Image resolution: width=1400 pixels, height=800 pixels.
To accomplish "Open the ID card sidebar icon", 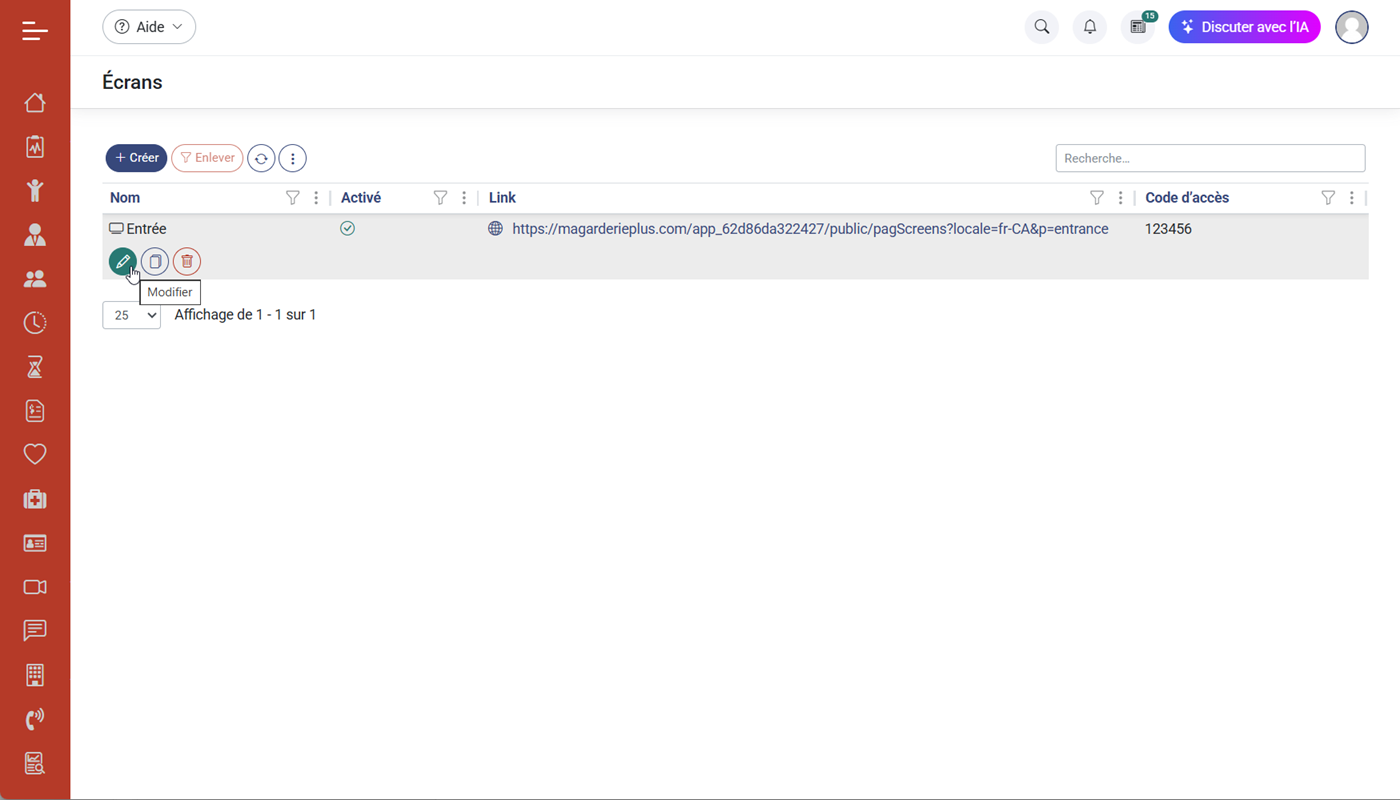I will coord(35,543).
